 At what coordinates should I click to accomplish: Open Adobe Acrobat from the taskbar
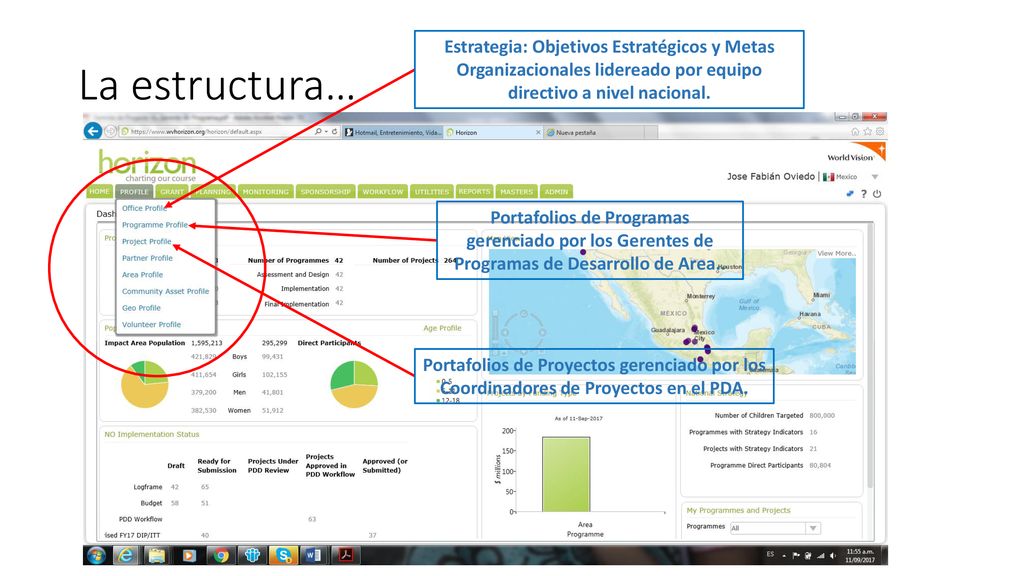tap(345, 556)
